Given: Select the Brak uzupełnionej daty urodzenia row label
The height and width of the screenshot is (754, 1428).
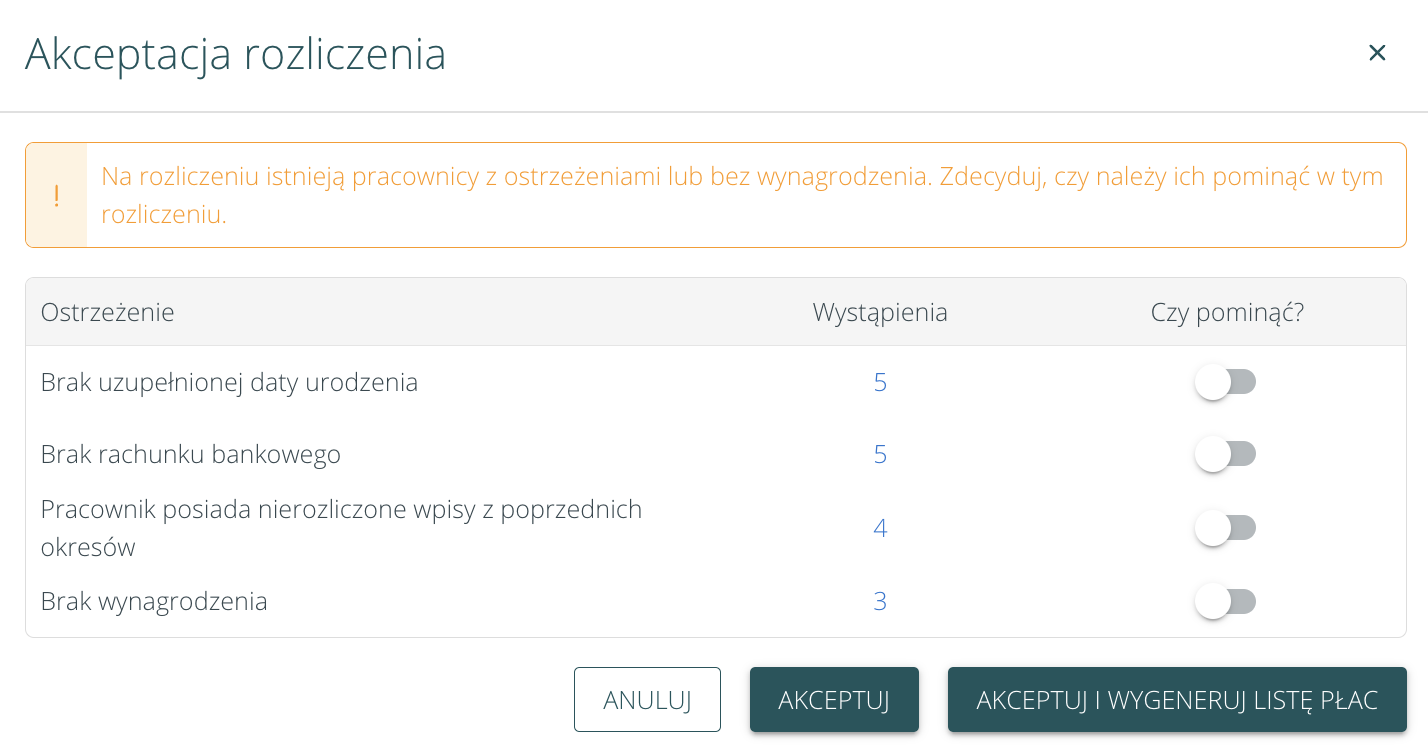Looking at the screenshot, I should click(229, 383).
